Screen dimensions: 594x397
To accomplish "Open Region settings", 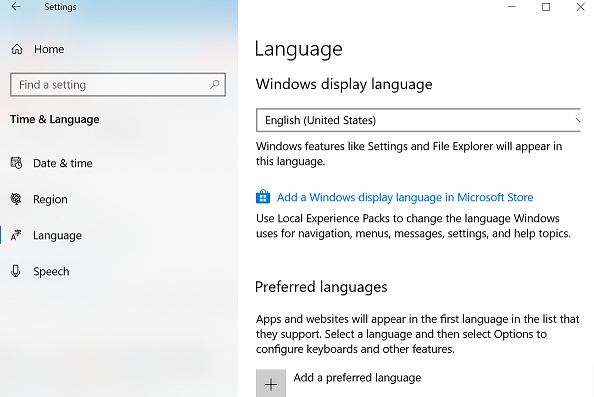I will pyautogui.click(x=50, y=199).
